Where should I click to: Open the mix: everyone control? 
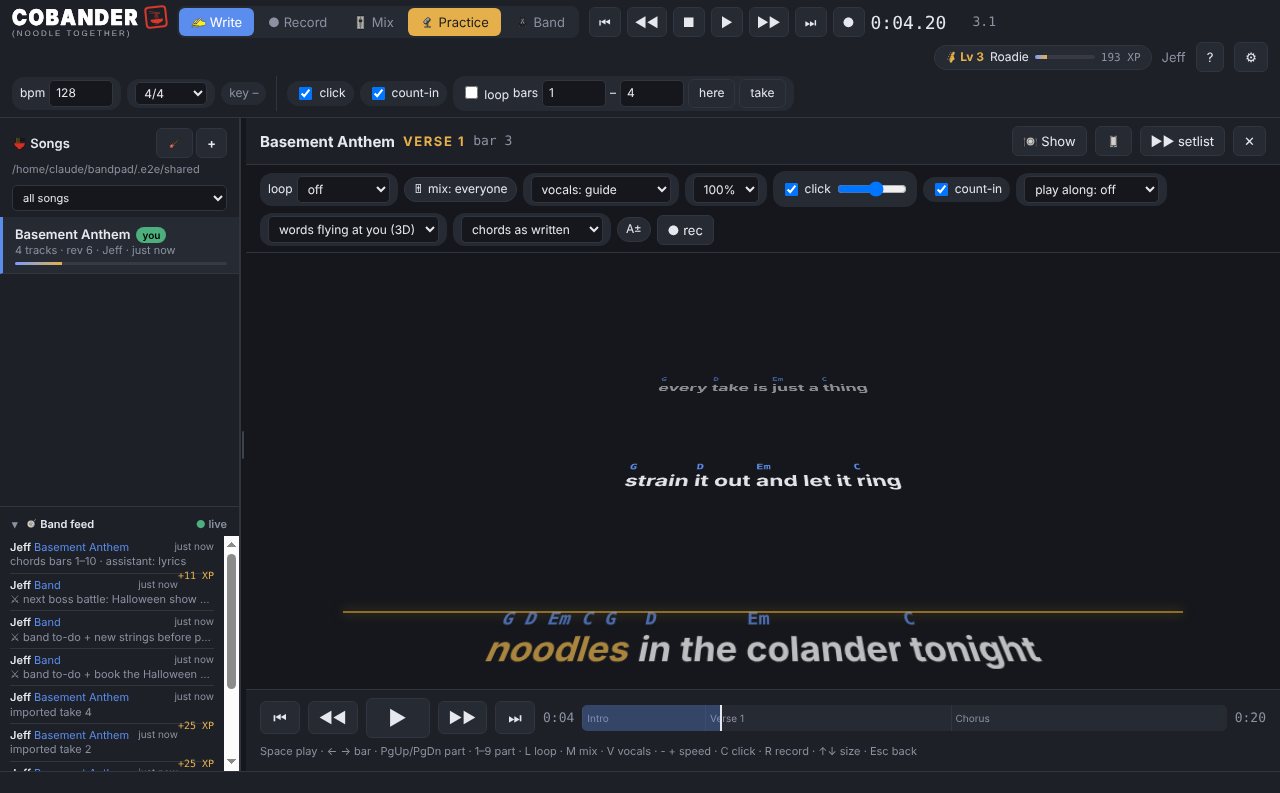coord(460,189)
